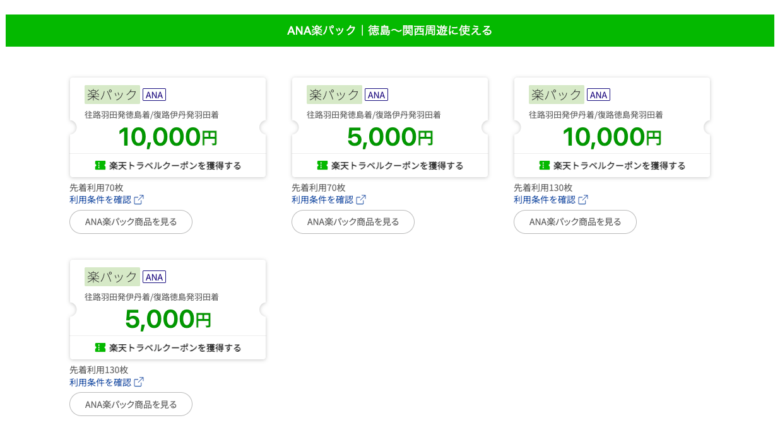This screenshot has height=423, width=780.
Task: Click 楽パック label on the 10,000円 70枚 coupon
Action: [x=112, y=95]
